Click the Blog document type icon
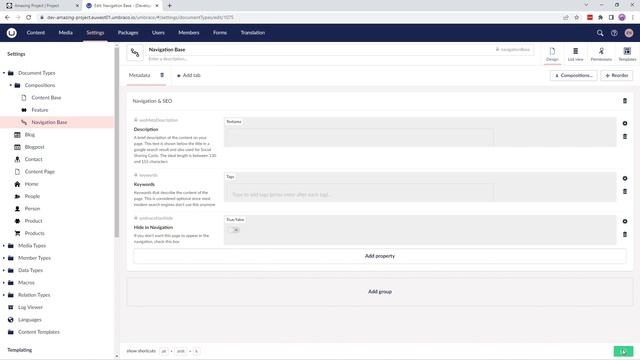Image resolution: width=640 pixels, height=360 pixels. click(x=17, y=135)
